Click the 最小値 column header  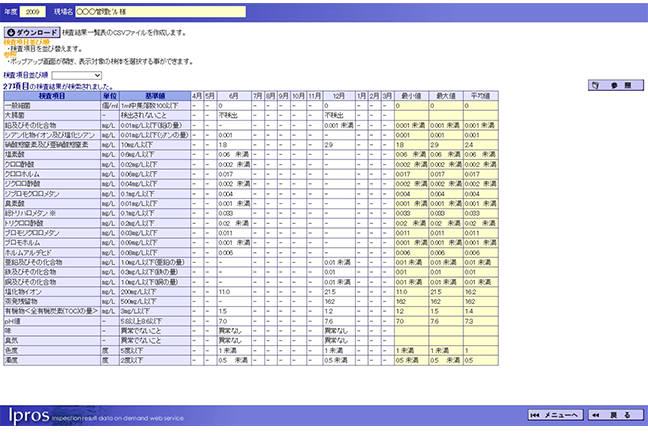411,96
